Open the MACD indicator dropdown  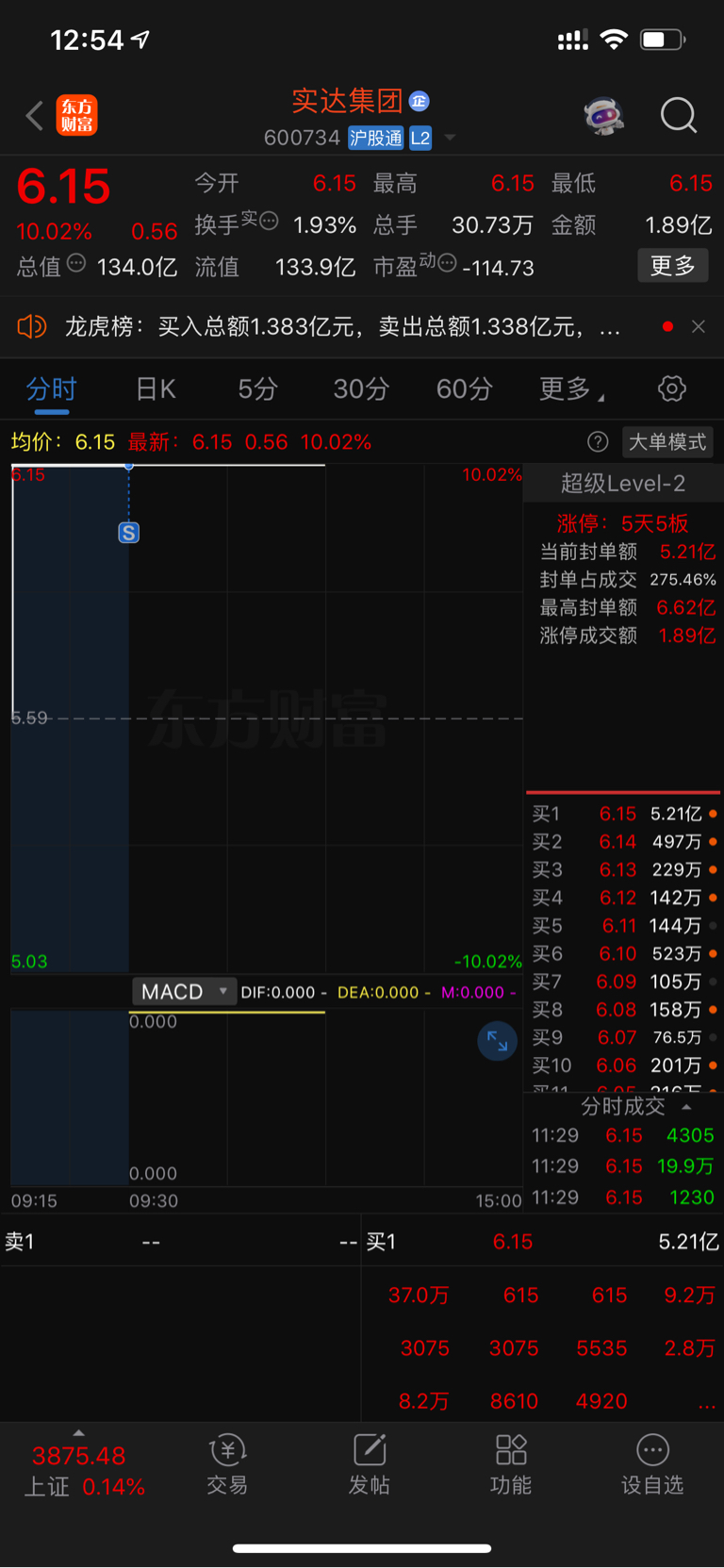tap(184, 992)
